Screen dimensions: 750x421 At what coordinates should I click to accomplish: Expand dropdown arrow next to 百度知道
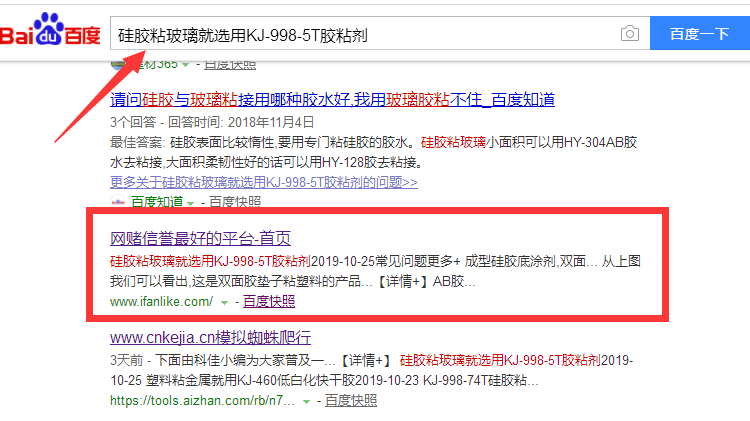(190, 203)
